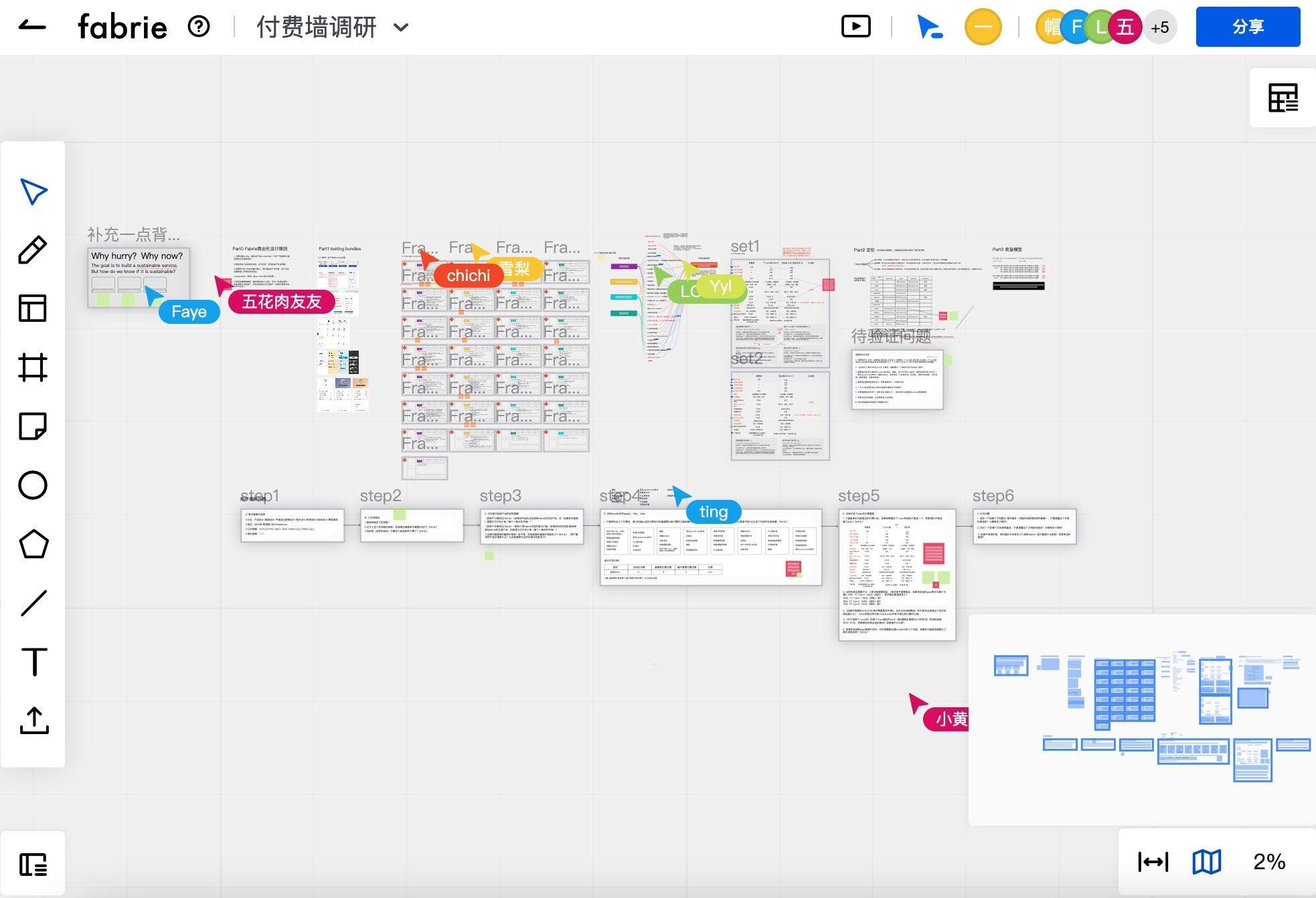Select the Frame tool

[x=33, y=367]
